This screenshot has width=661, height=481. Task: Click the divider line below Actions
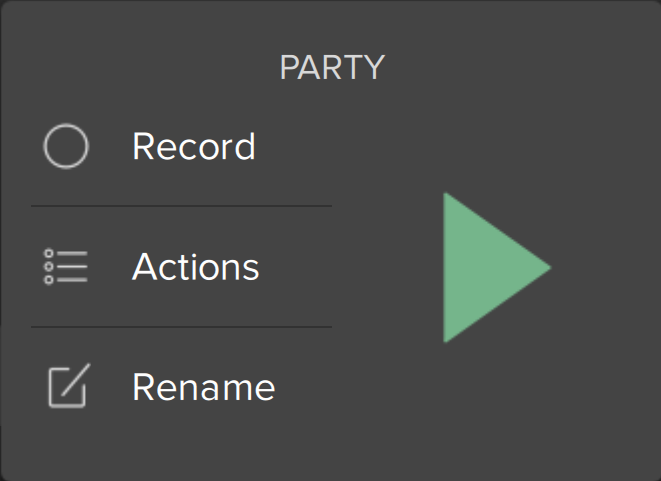click(181, 326)
